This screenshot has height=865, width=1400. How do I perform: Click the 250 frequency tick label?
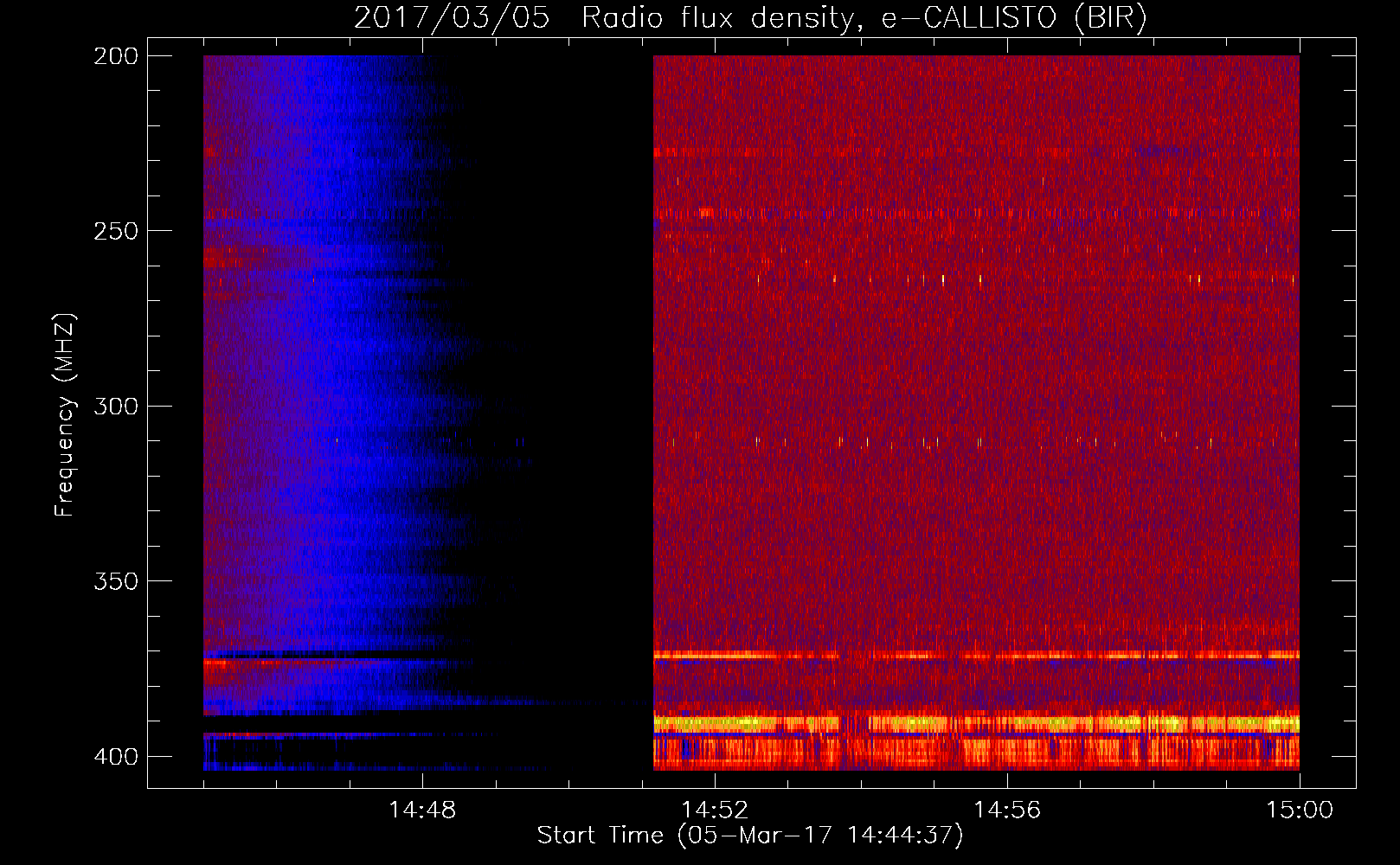coord(116,231)
